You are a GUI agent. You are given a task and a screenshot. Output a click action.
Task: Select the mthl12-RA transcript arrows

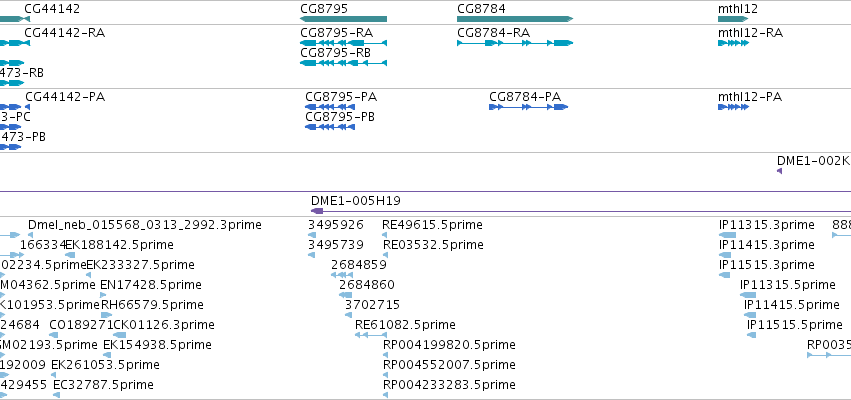(733, 43)
